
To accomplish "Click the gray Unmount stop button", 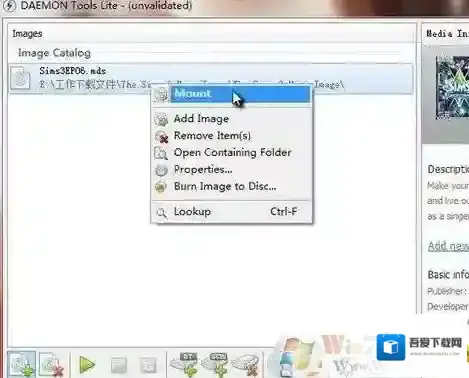I will click(119, 365).
